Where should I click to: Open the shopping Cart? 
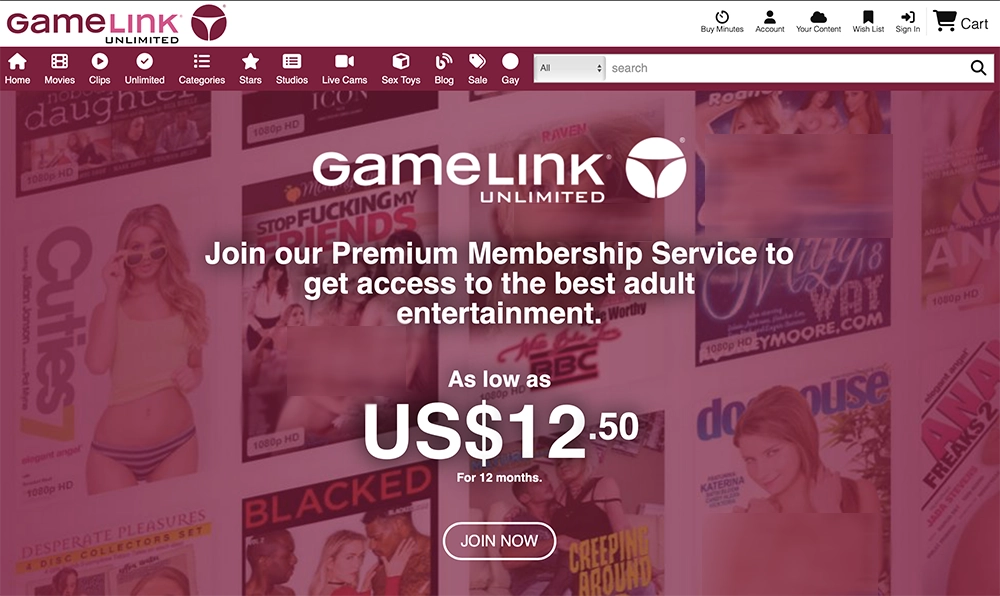[x=960, y=22]
